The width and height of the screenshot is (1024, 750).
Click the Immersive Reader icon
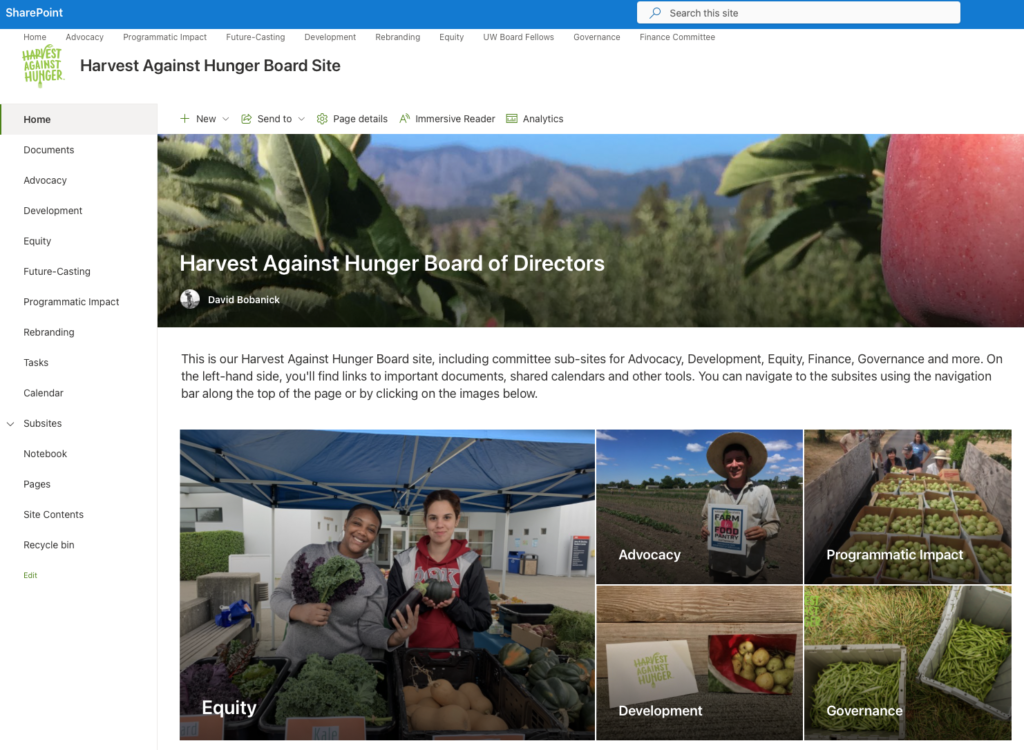(x=405, y=119)
